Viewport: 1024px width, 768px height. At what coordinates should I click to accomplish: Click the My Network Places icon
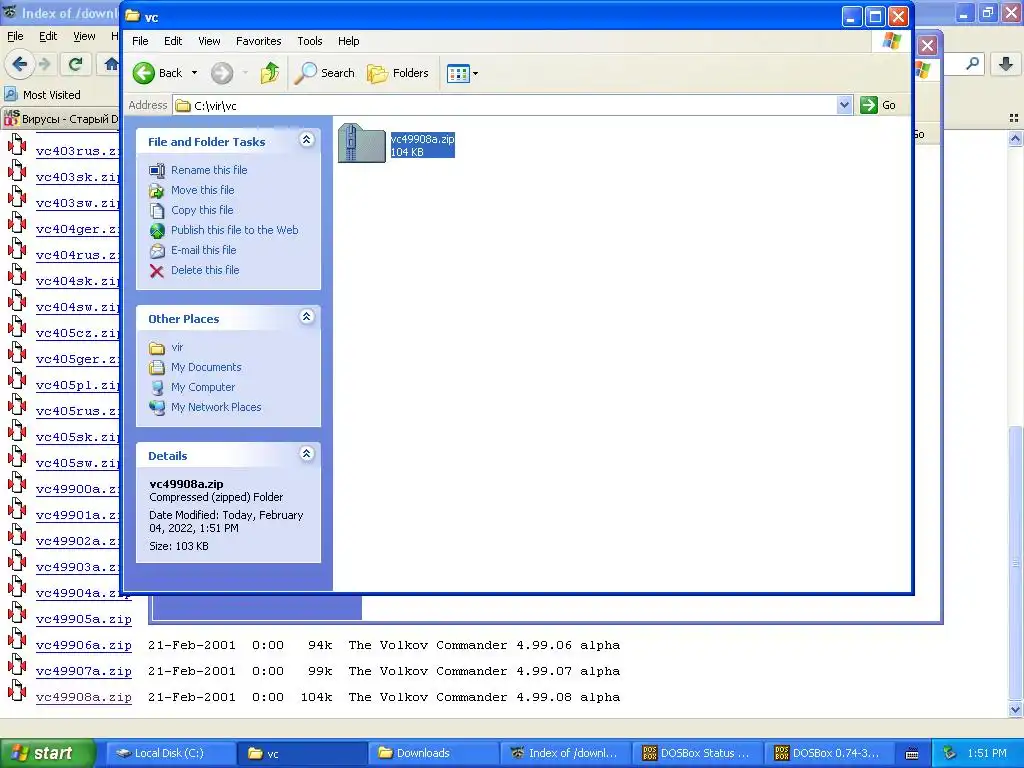(x=157, y=408)
